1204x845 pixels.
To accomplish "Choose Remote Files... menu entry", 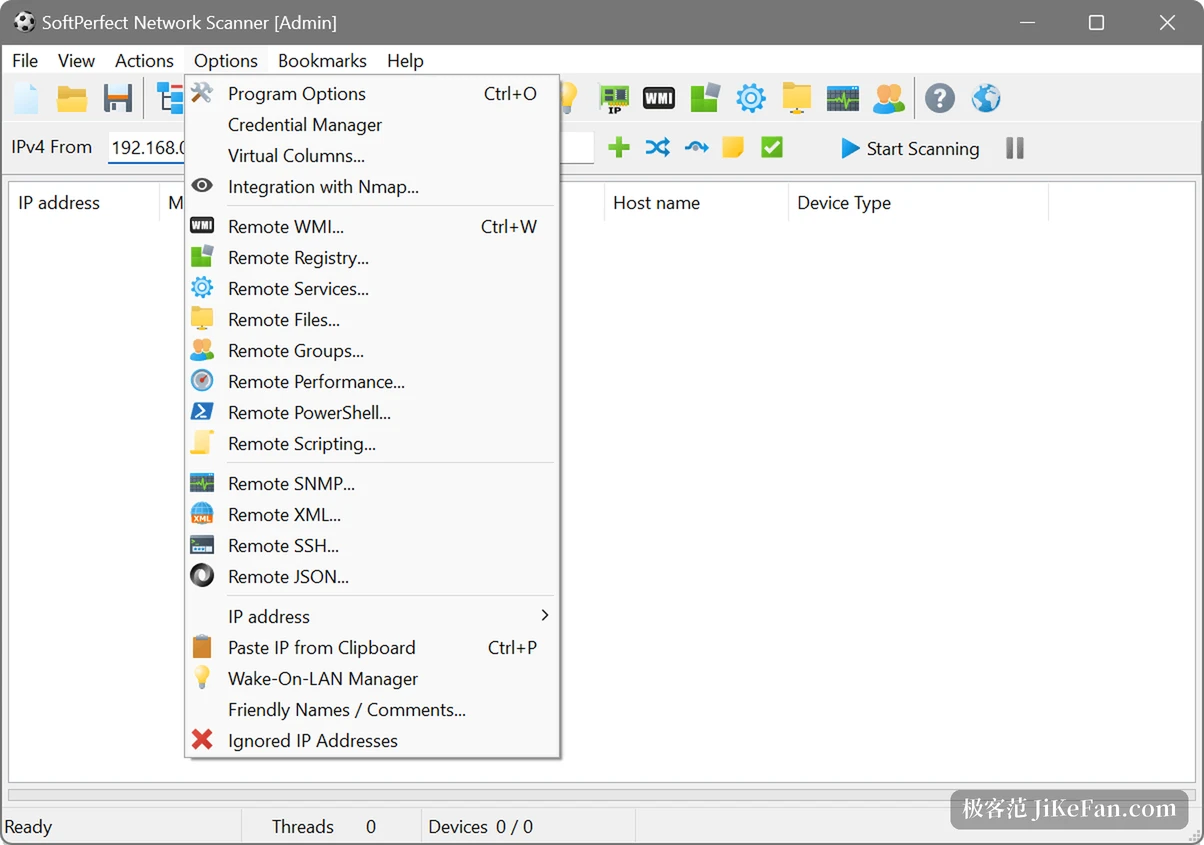I will (372, 320).
